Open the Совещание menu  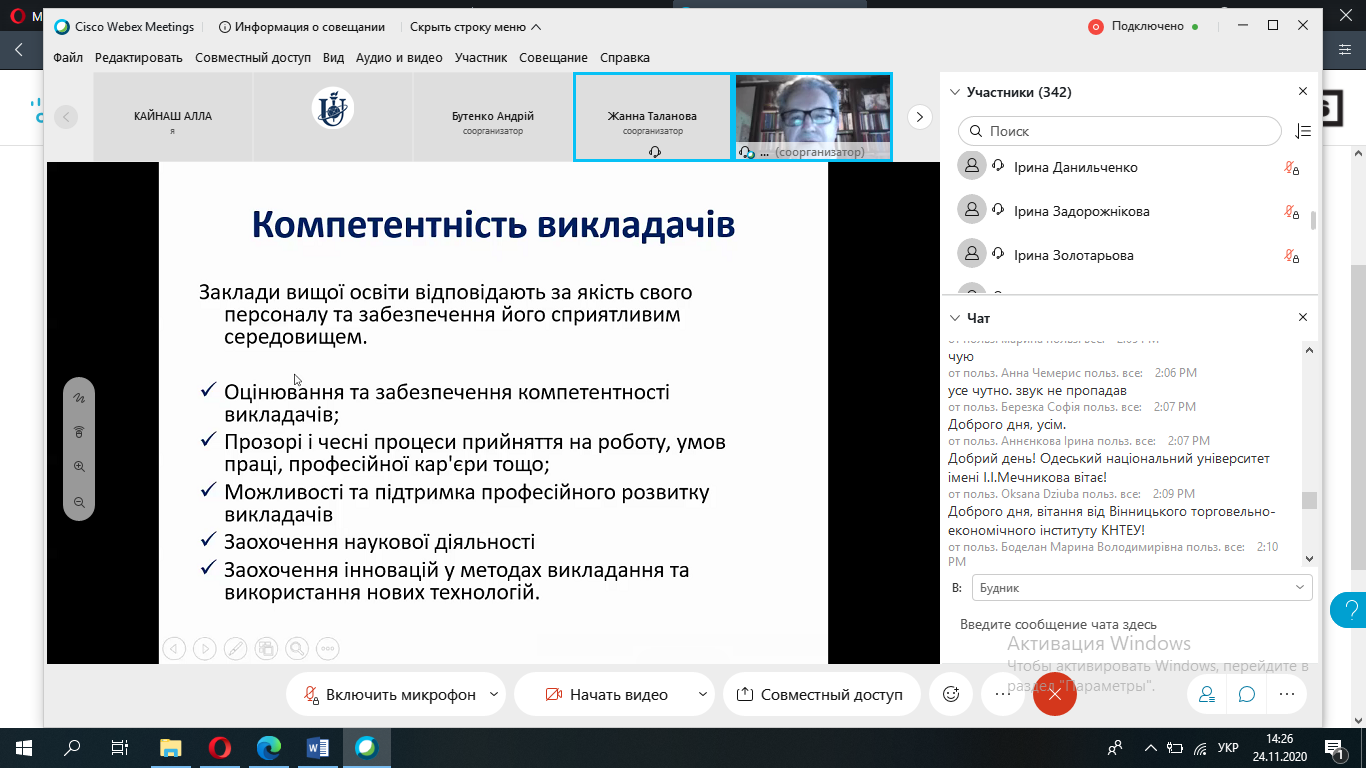point(553,57)
